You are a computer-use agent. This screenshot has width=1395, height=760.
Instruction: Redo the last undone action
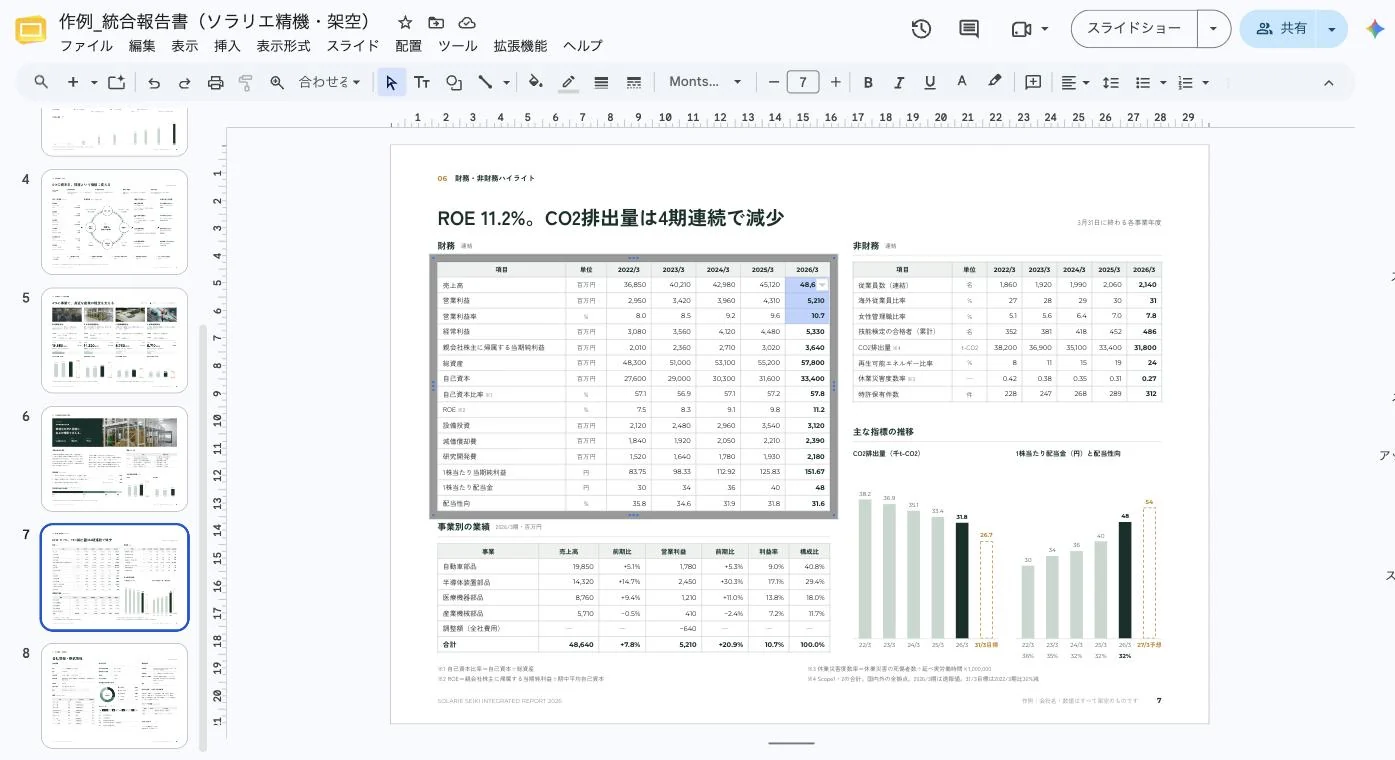[184, 82]
